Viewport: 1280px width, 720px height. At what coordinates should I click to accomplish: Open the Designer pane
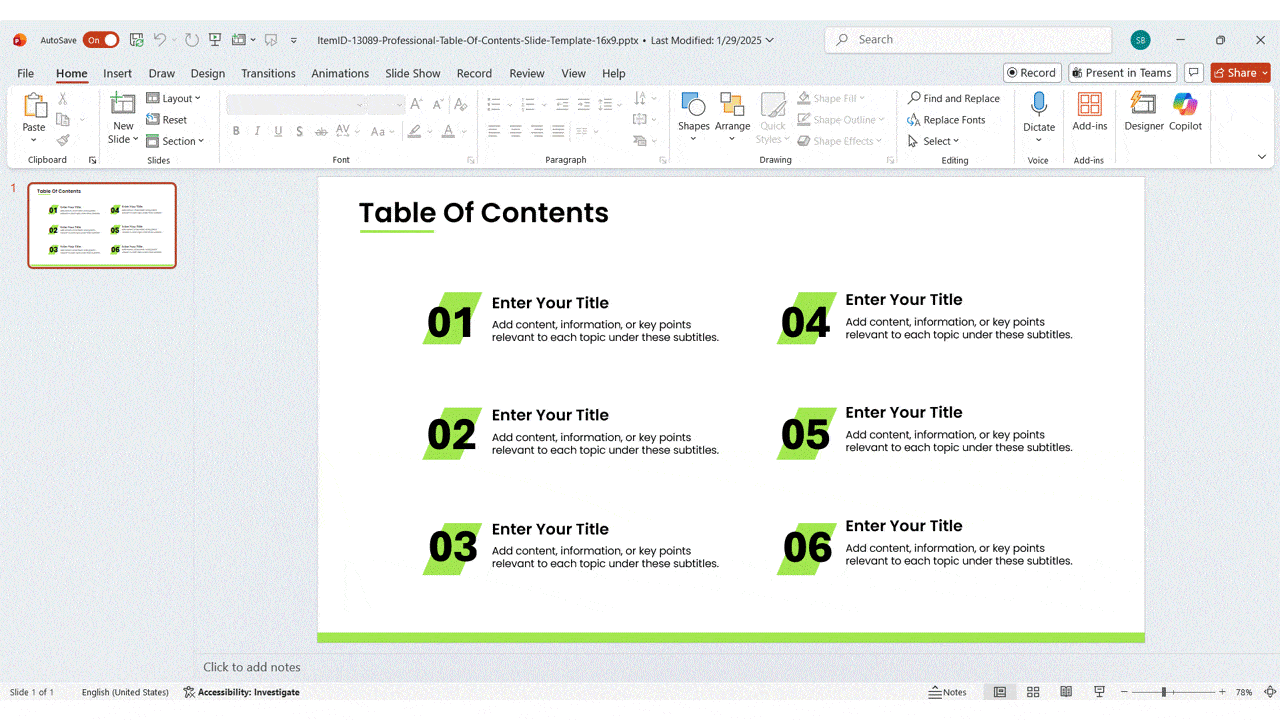[x=1143, y=113]
